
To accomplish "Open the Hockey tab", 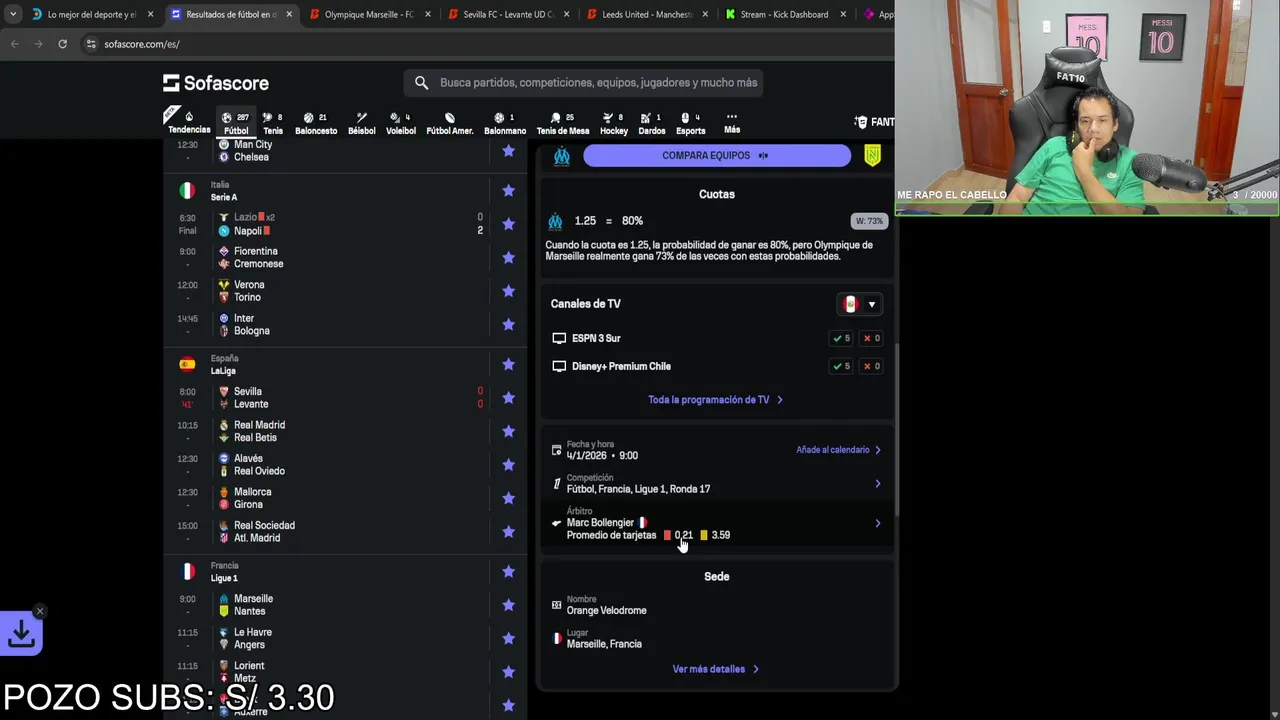I will (x=614, y=123).
